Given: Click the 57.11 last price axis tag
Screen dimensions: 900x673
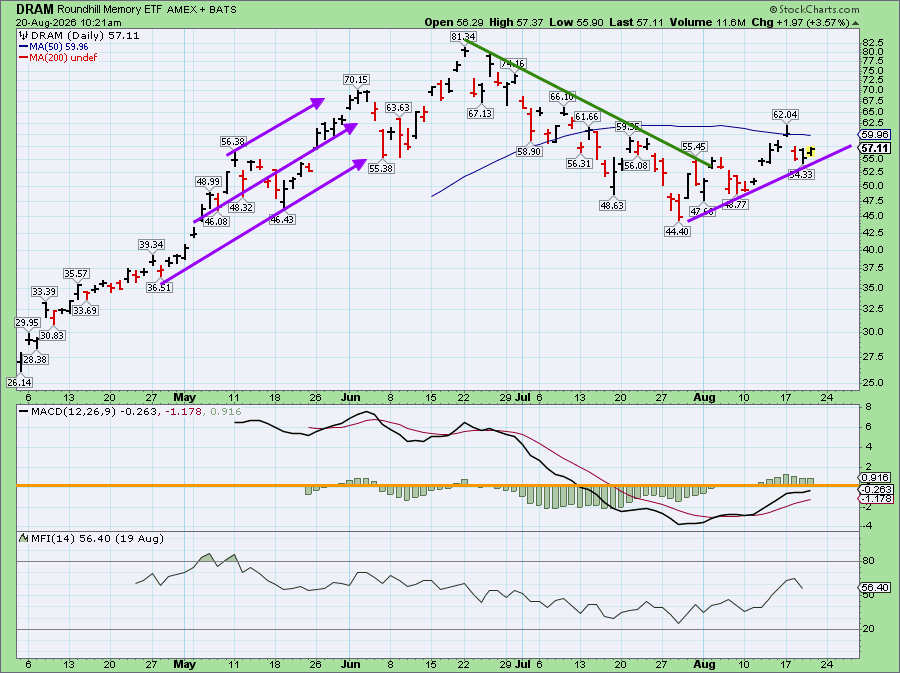Looking at the screenshot, I should tap(875, 148).
